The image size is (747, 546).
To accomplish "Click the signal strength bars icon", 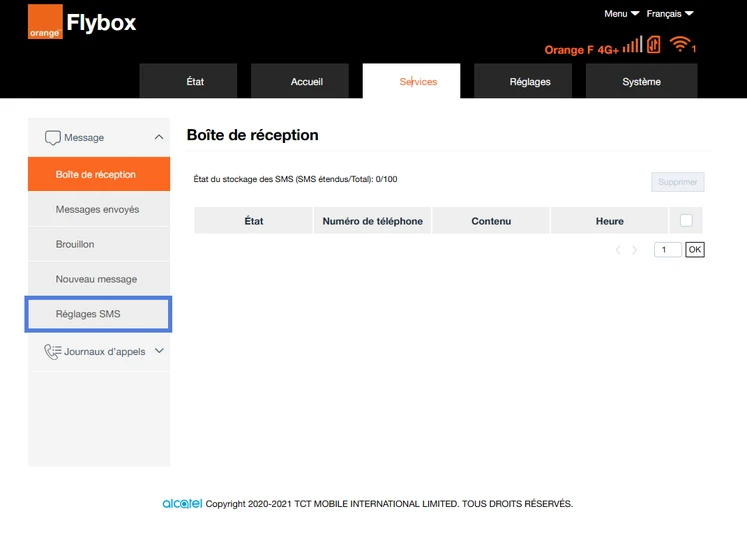I will (633, 45).
